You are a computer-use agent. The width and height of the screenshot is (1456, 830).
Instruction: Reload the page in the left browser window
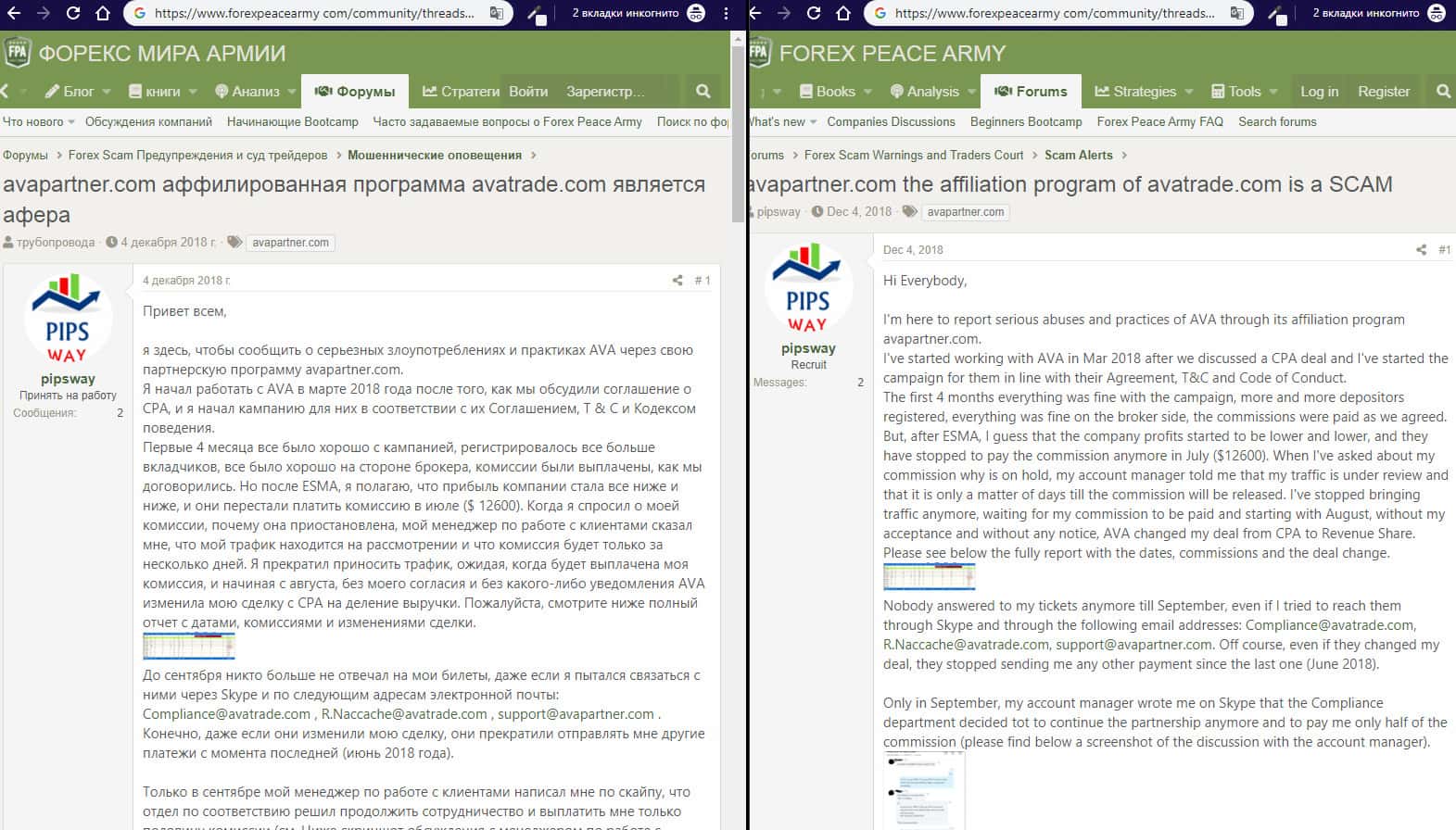tap(73, 14)
